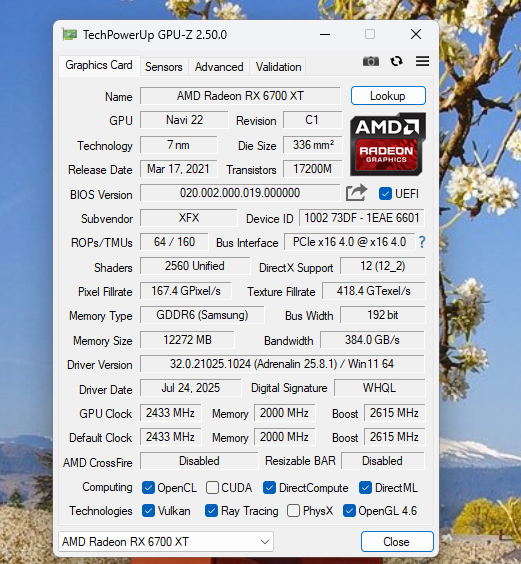Click the Device ID 1002 73DF field
The height and width of the screenshot is (564, 521).
(362, 218)
